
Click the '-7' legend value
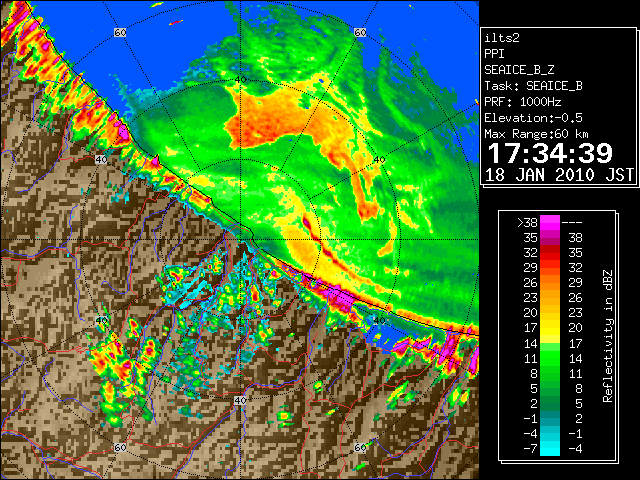pyautogui.click(x=530, y=448)
